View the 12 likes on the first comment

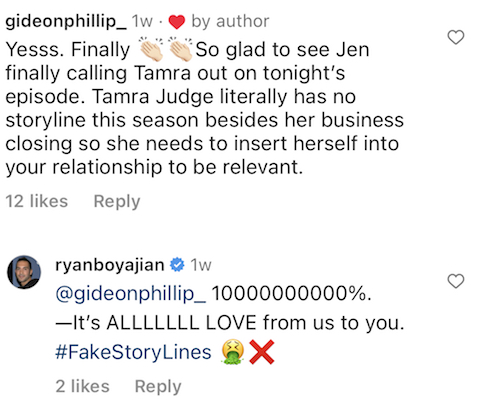37,201
